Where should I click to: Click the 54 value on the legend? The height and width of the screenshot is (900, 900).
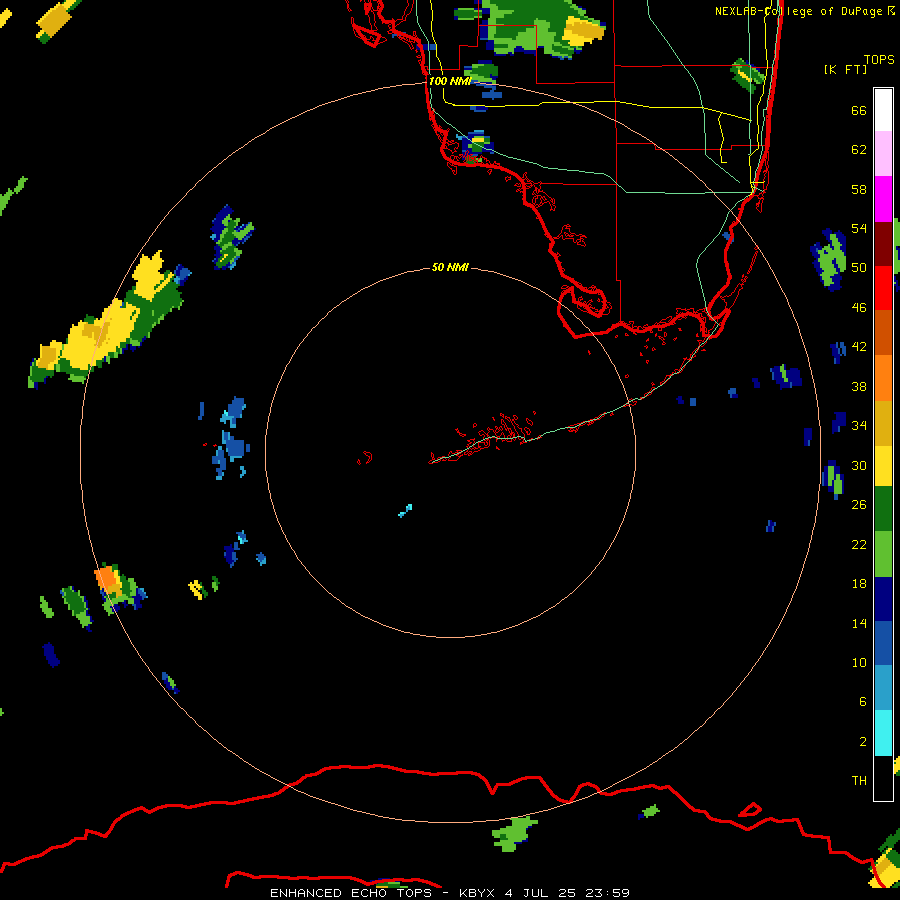point(859,228)
